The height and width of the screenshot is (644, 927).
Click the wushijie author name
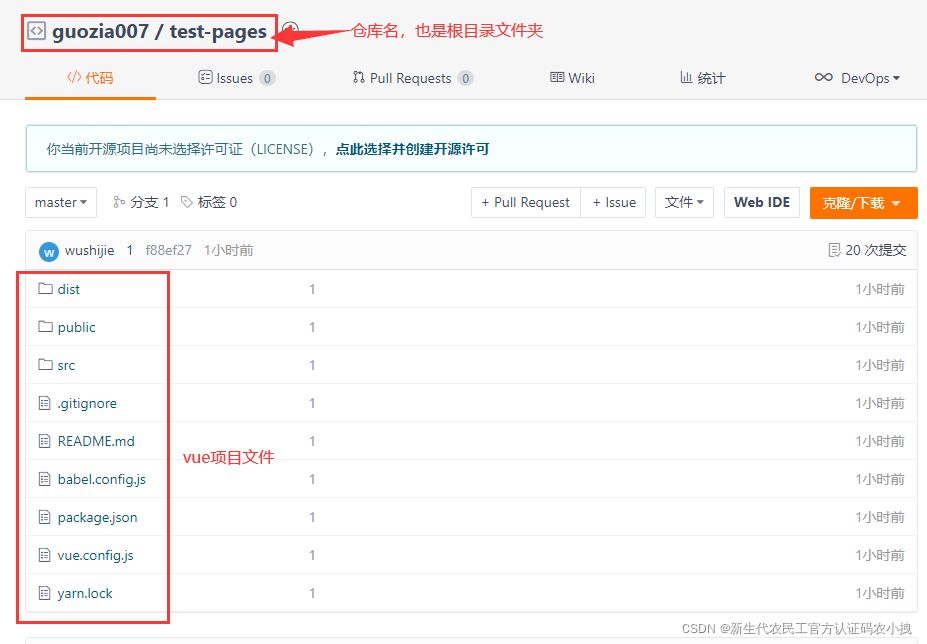tap(89, 251)
